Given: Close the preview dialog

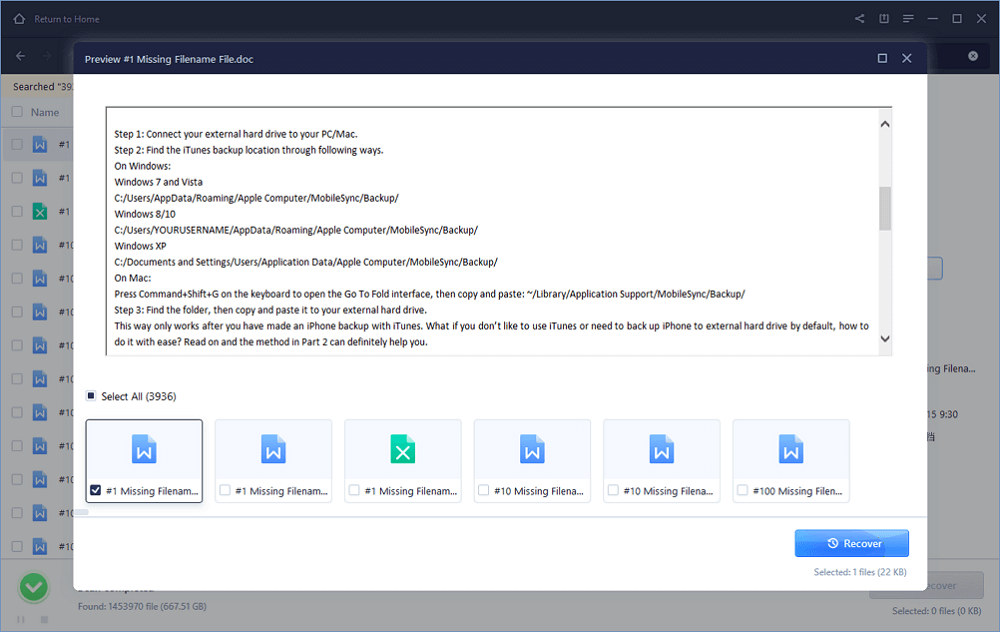Looking at the screenshot, I should (906, 59).
